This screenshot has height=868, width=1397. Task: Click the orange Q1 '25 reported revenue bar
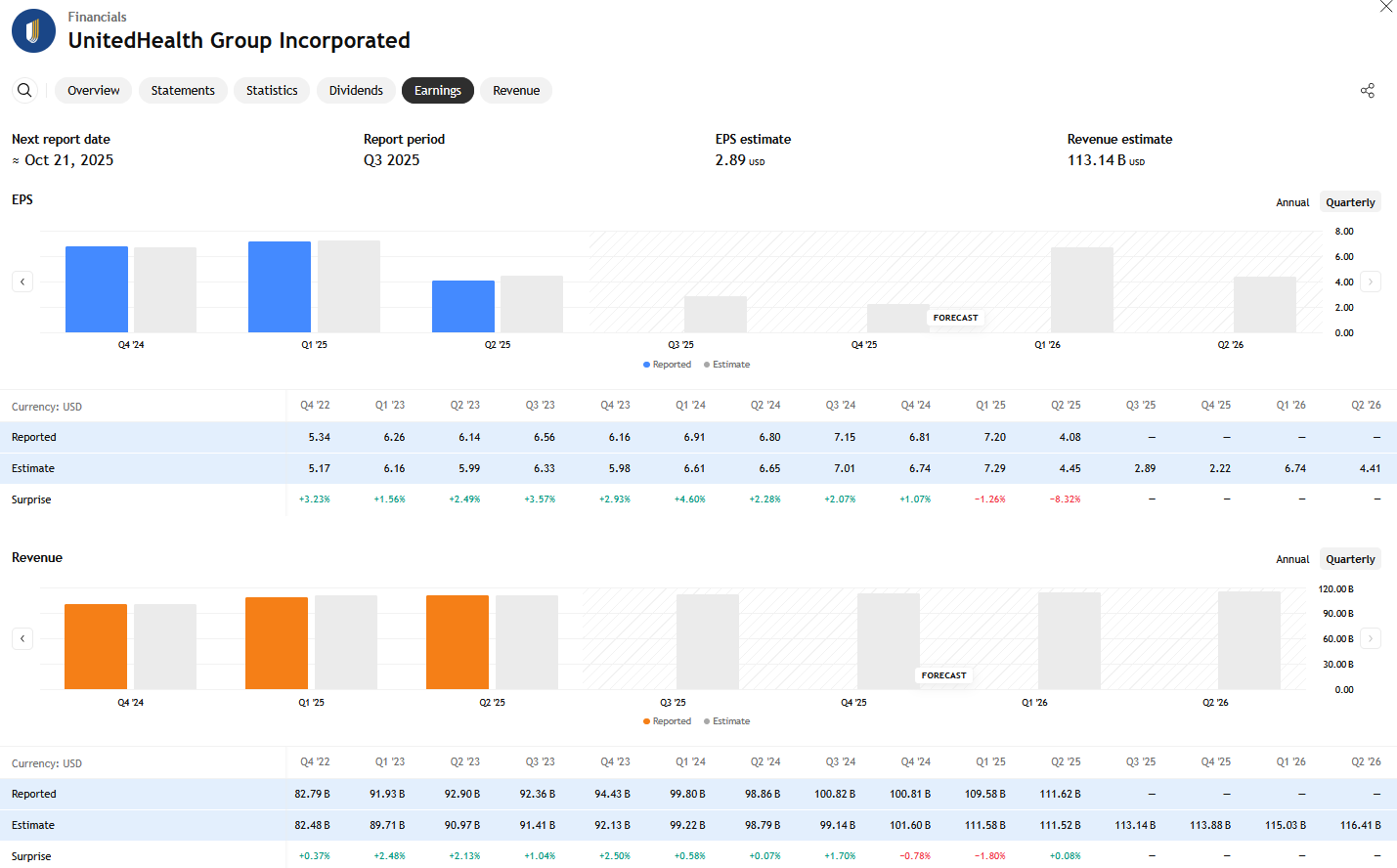tap(277, 643)
